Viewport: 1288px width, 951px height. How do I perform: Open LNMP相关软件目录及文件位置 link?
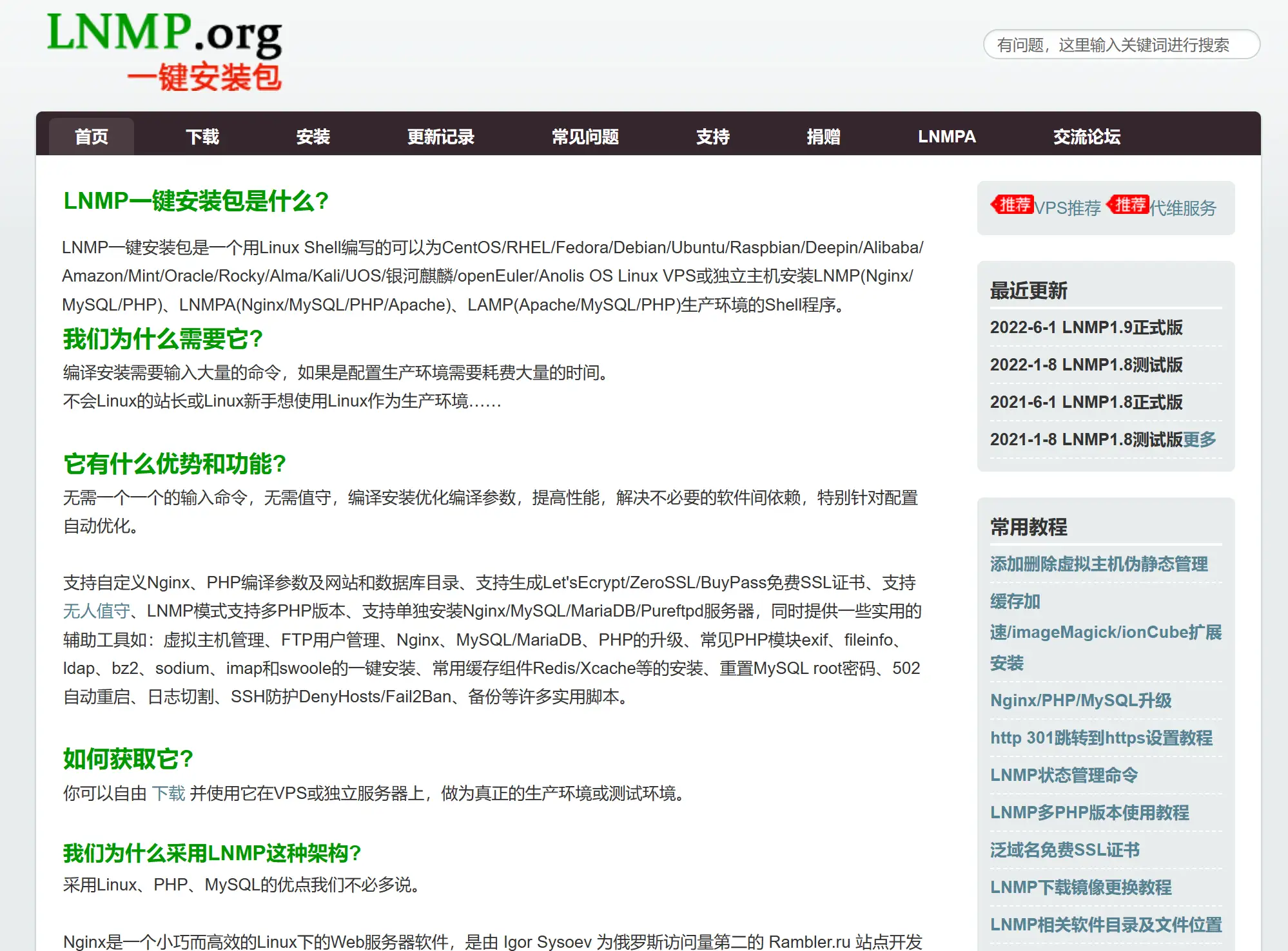[x=1106, y=925]
